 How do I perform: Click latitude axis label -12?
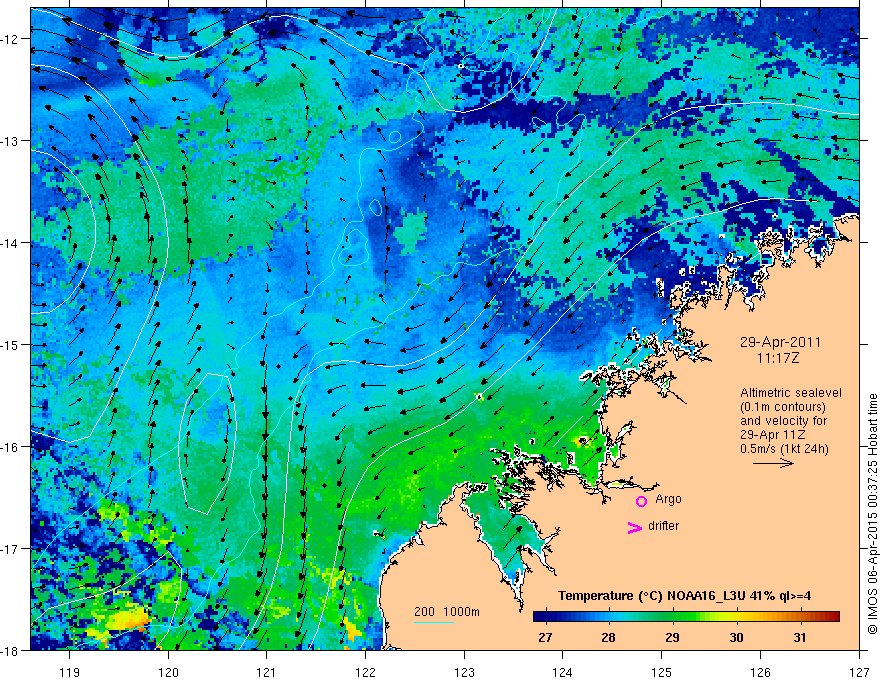pos(11,39)
